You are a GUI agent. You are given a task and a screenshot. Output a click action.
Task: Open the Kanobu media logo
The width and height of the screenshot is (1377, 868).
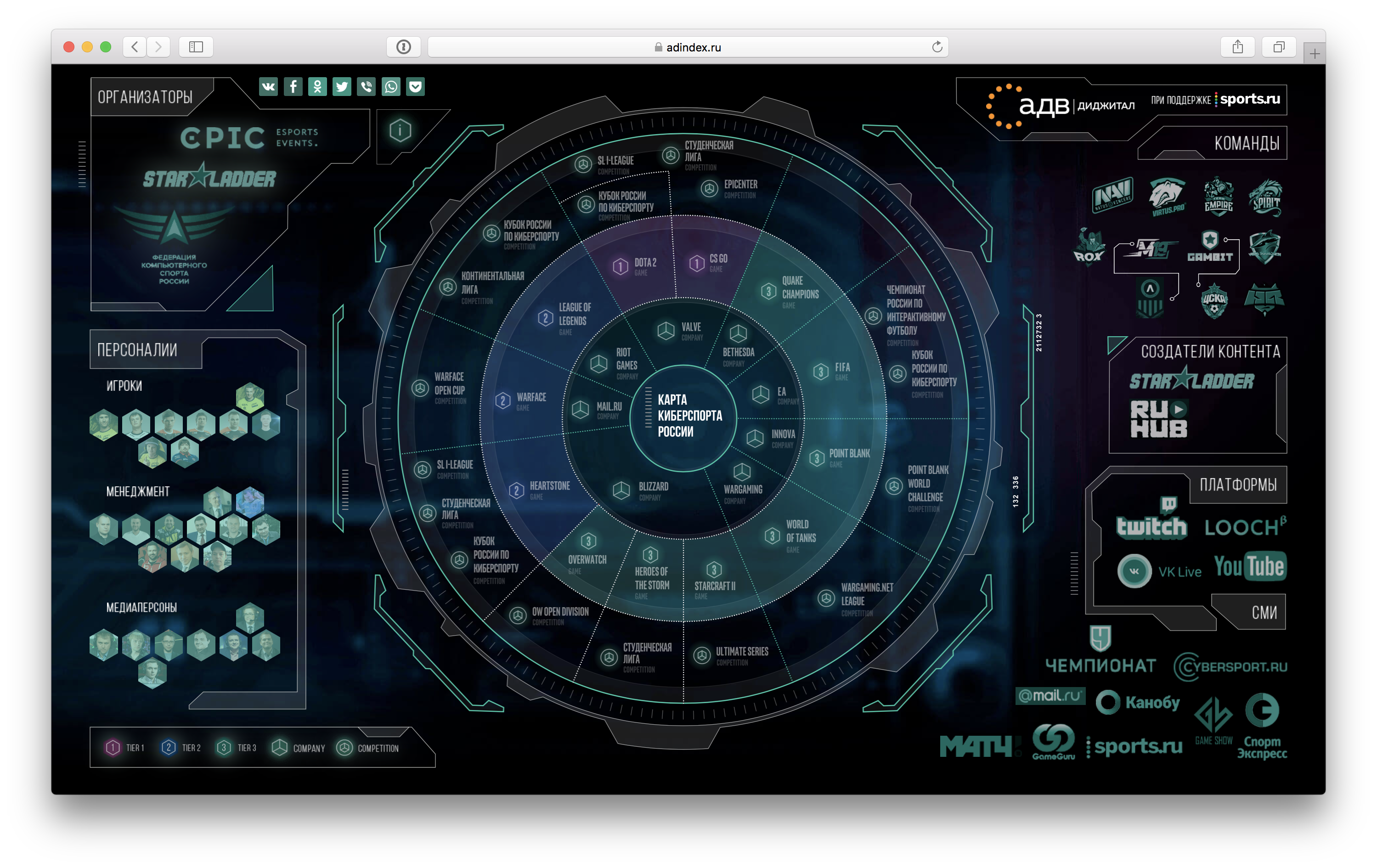(x=1137, y=702)
